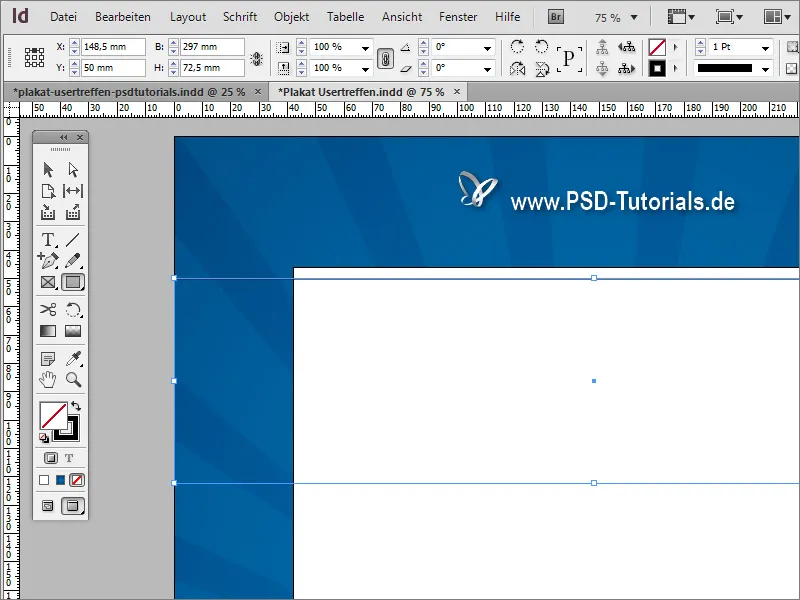This screenshot has width=800, height=600.
Task: Switch to Preview view mode
Action: pyautogui.click(x=73, y=506)
